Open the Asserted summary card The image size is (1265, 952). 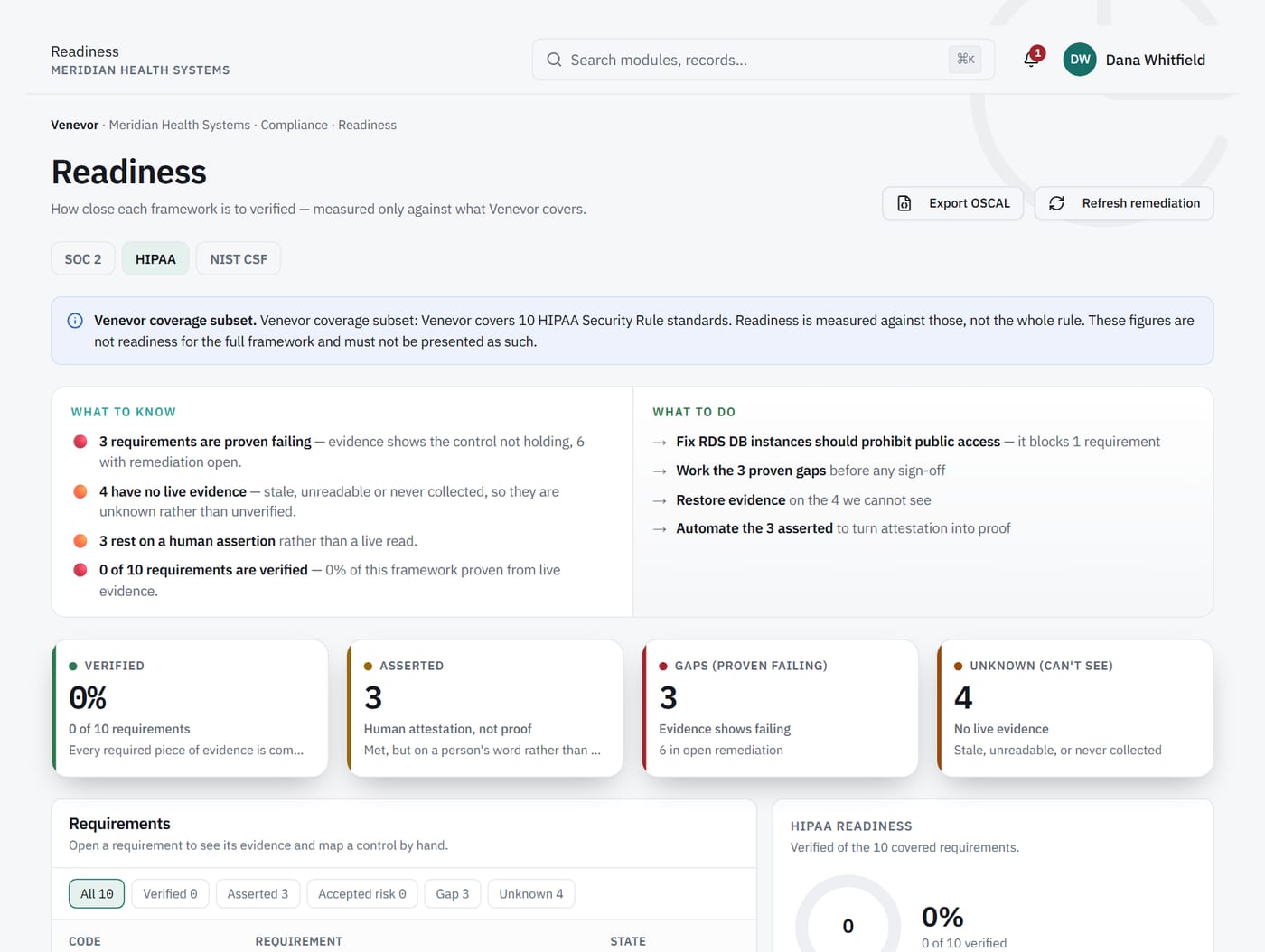[485, 708]
